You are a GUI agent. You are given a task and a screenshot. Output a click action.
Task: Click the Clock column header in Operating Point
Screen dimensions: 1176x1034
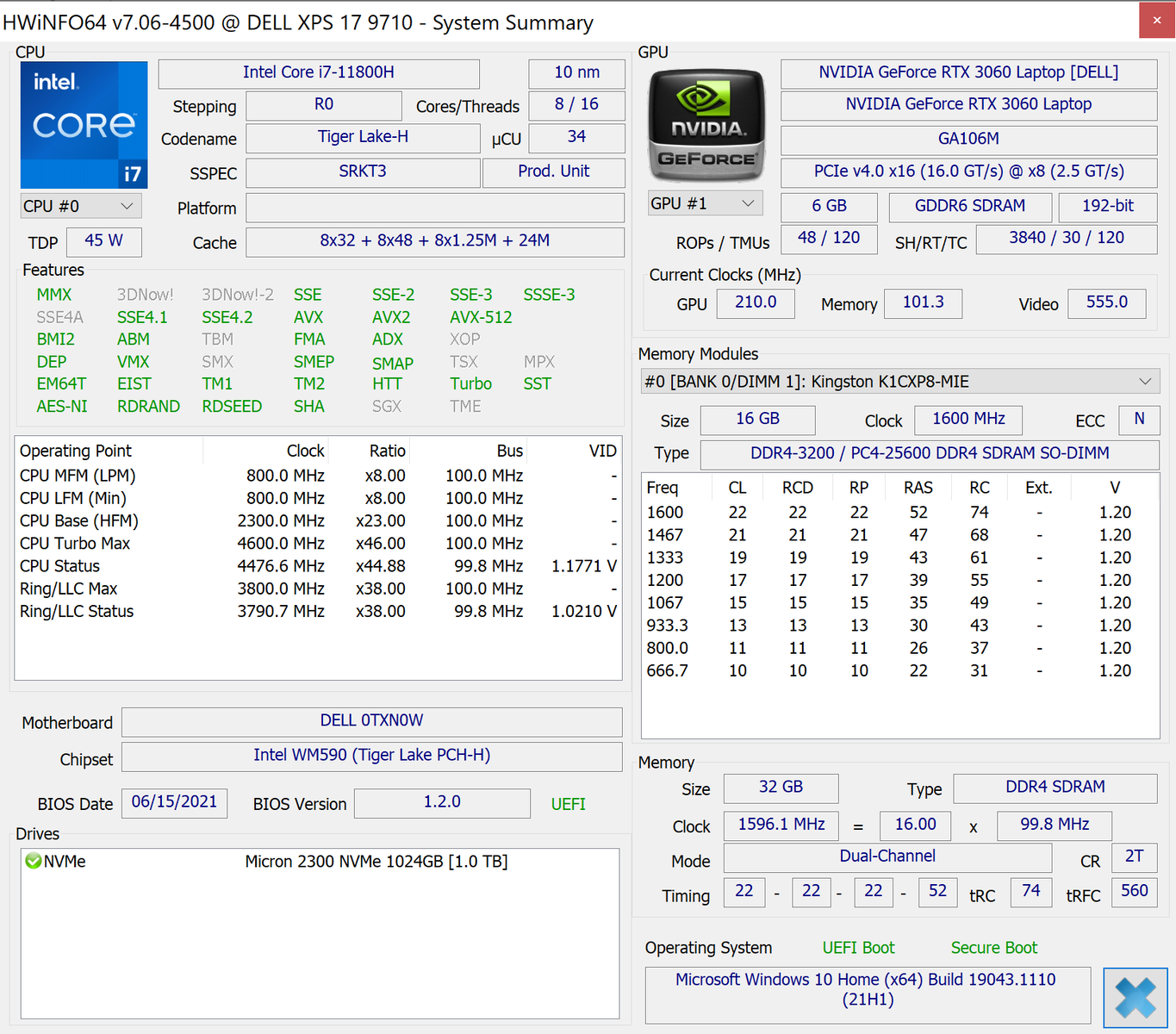point(268,451)
